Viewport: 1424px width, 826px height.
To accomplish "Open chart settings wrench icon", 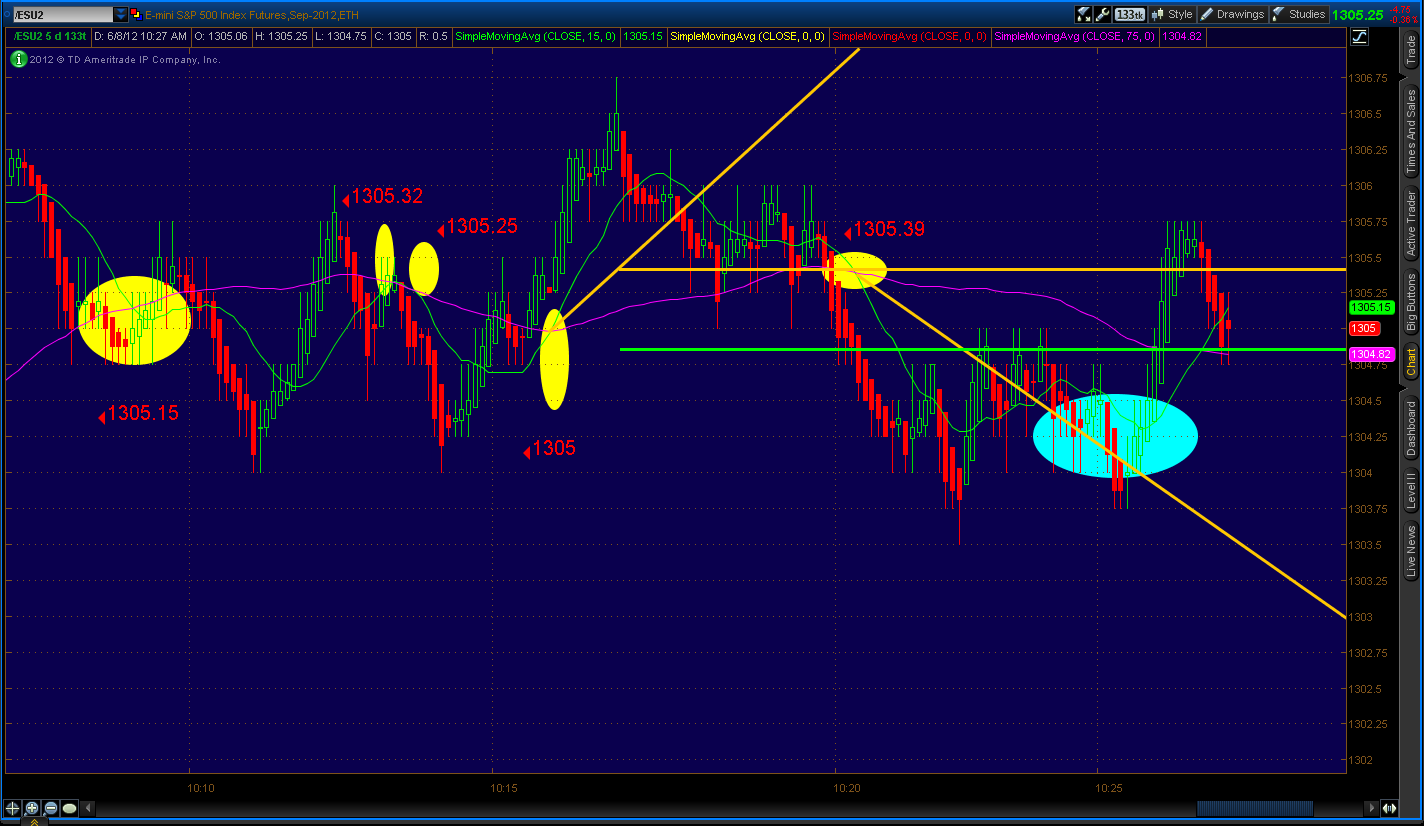I will point(1102,14).
